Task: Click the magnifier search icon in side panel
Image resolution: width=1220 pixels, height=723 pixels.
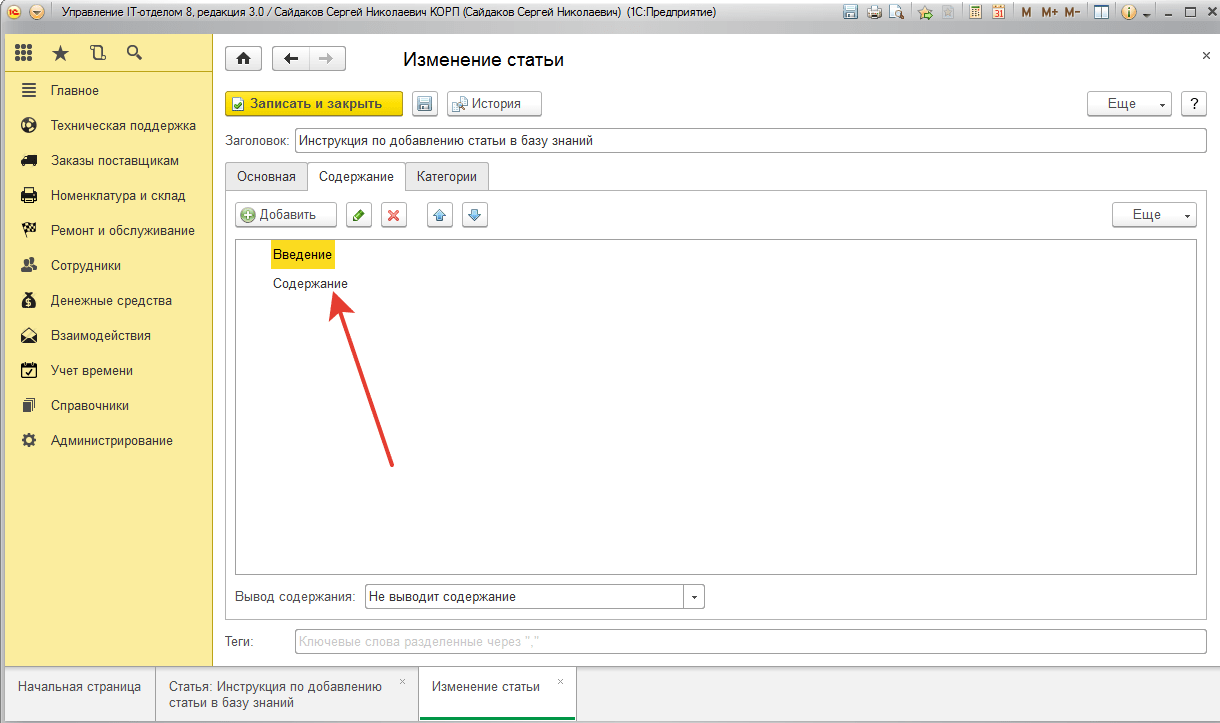Action: [134, 53]
